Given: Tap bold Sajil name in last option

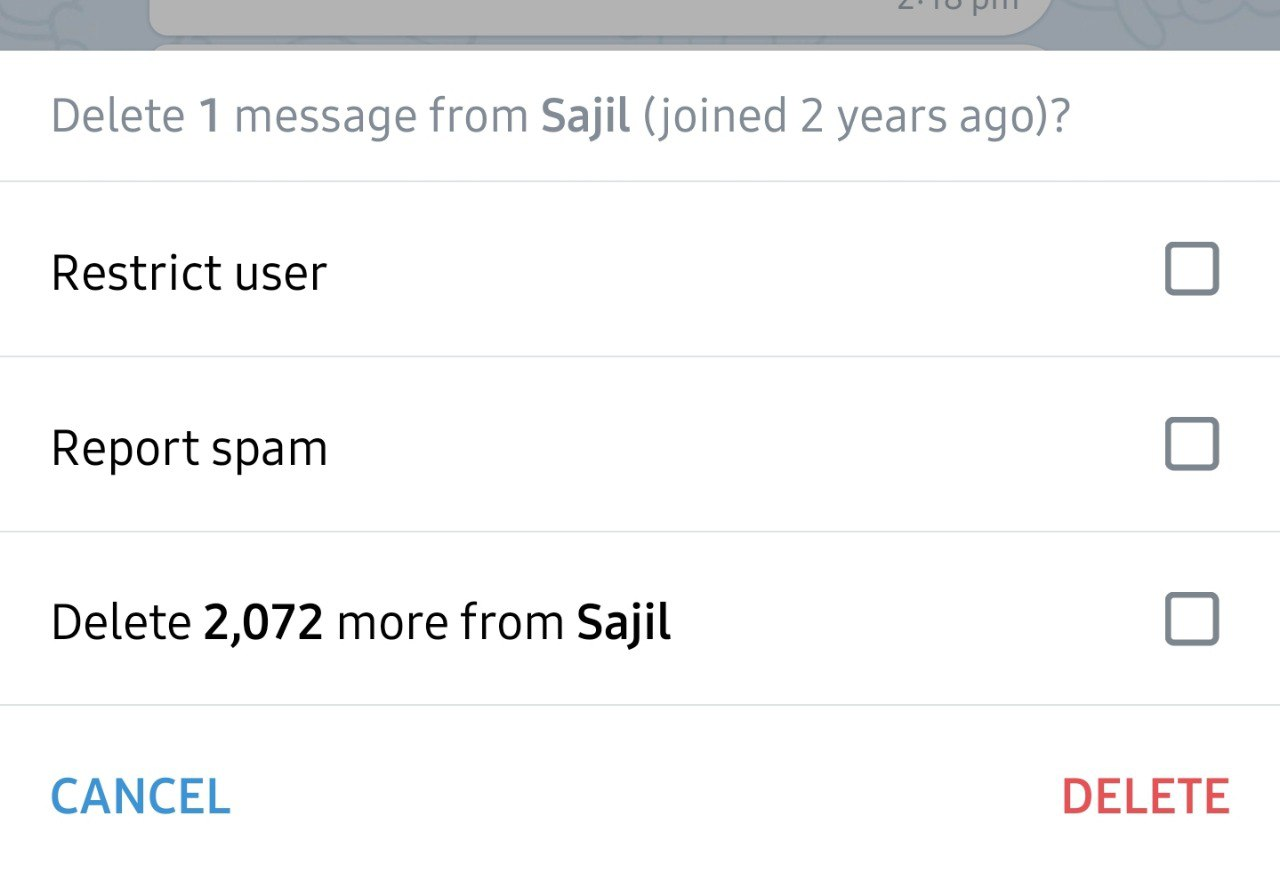Looking at the screenshot, I should click(x=624, y=622).
